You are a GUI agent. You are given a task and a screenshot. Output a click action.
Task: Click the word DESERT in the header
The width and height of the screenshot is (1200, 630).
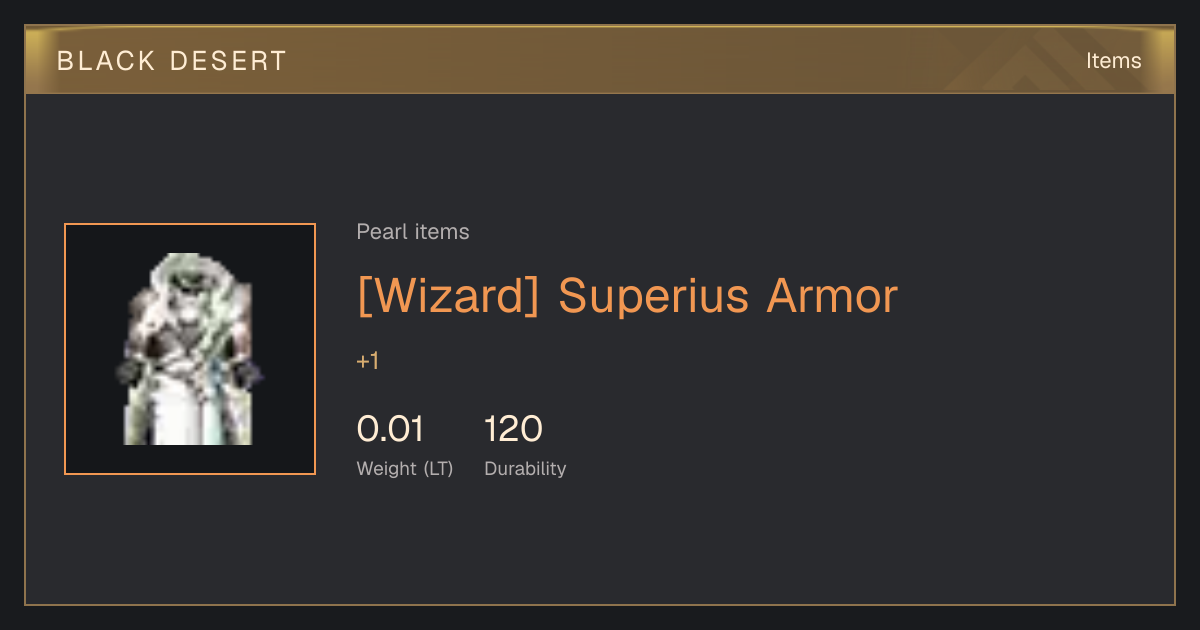(x=229, y=61)
